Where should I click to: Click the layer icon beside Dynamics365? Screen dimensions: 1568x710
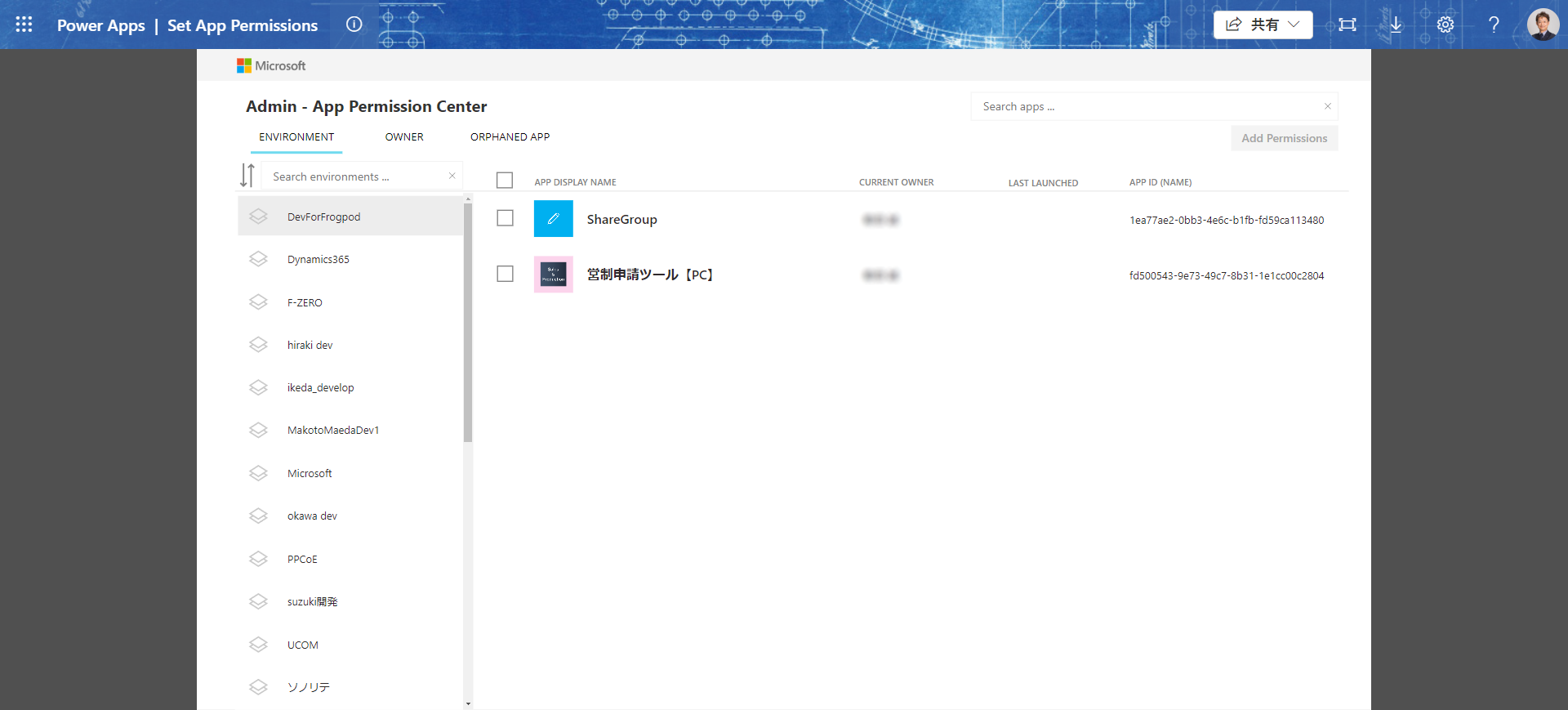point(259,259)
